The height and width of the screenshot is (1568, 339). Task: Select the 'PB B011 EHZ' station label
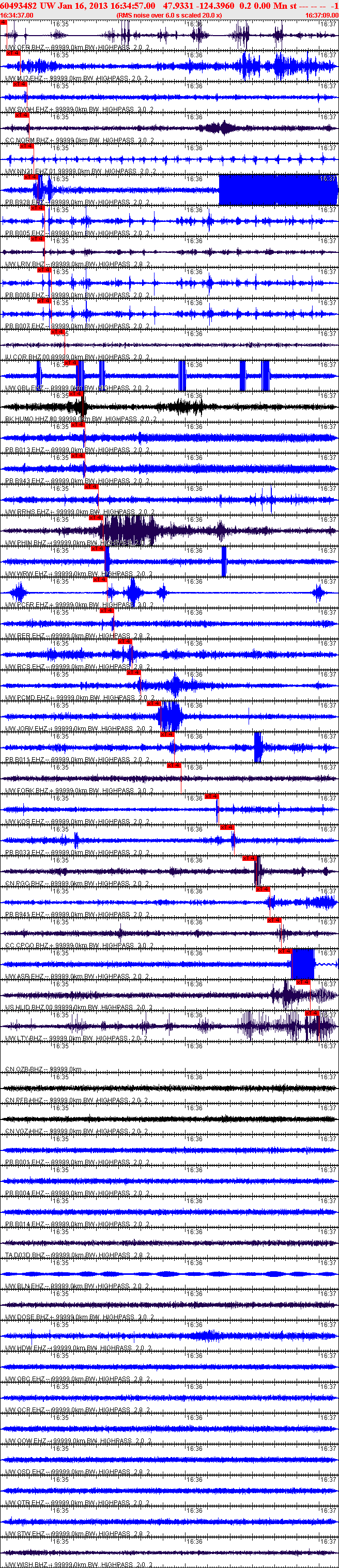(x=24, y=760)
